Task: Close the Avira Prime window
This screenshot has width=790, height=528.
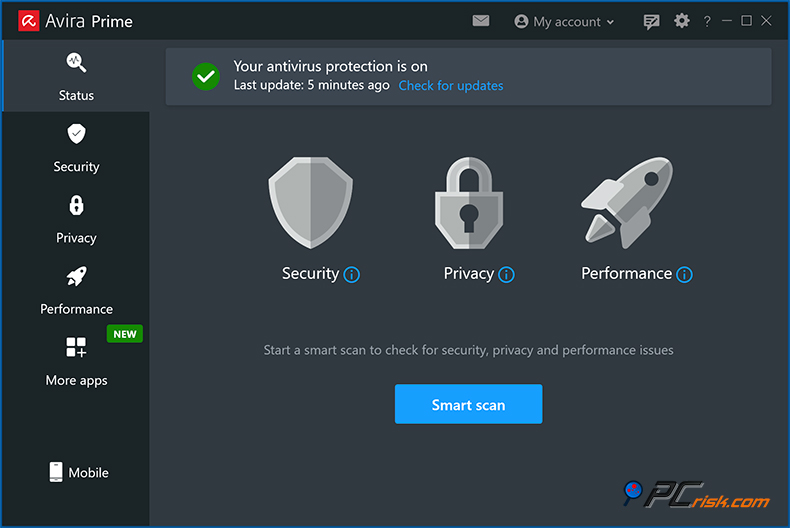Action: (766, 21)
